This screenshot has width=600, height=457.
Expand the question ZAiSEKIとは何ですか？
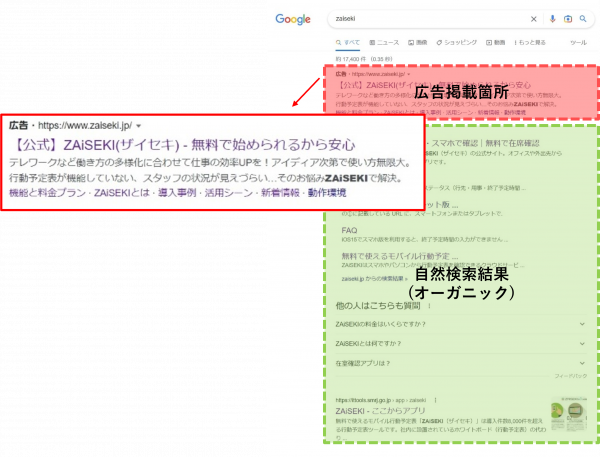461,344
